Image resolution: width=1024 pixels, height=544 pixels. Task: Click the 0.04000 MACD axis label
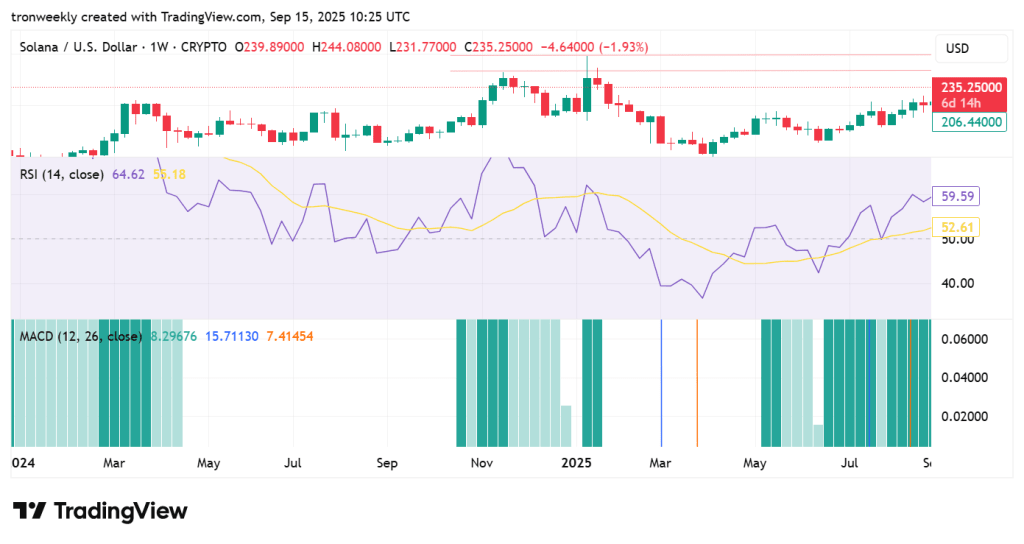[x=965, y=377]
